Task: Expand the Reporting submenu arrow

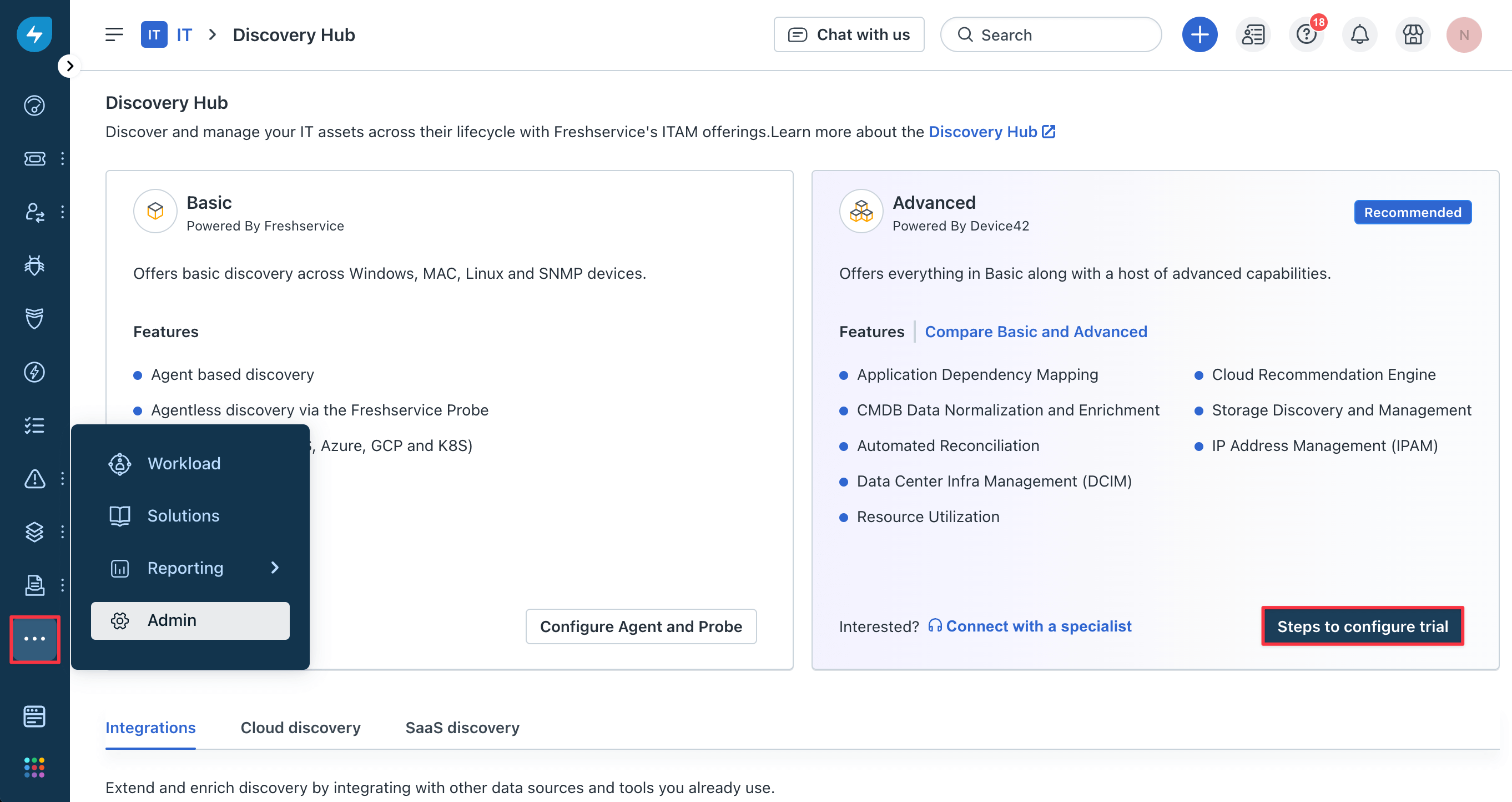Action: (x=275, y=568)
